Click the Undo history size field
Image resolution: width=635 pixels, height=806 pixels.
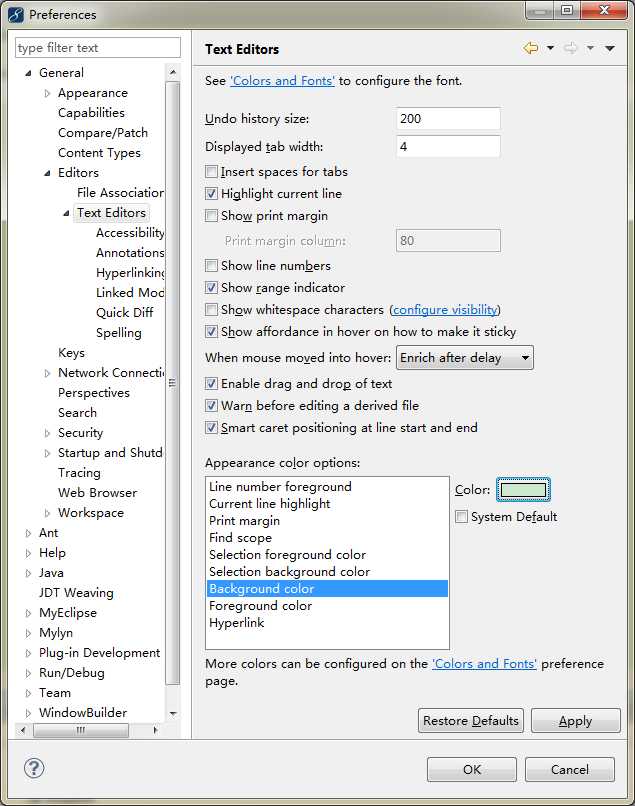pos(448,119)
